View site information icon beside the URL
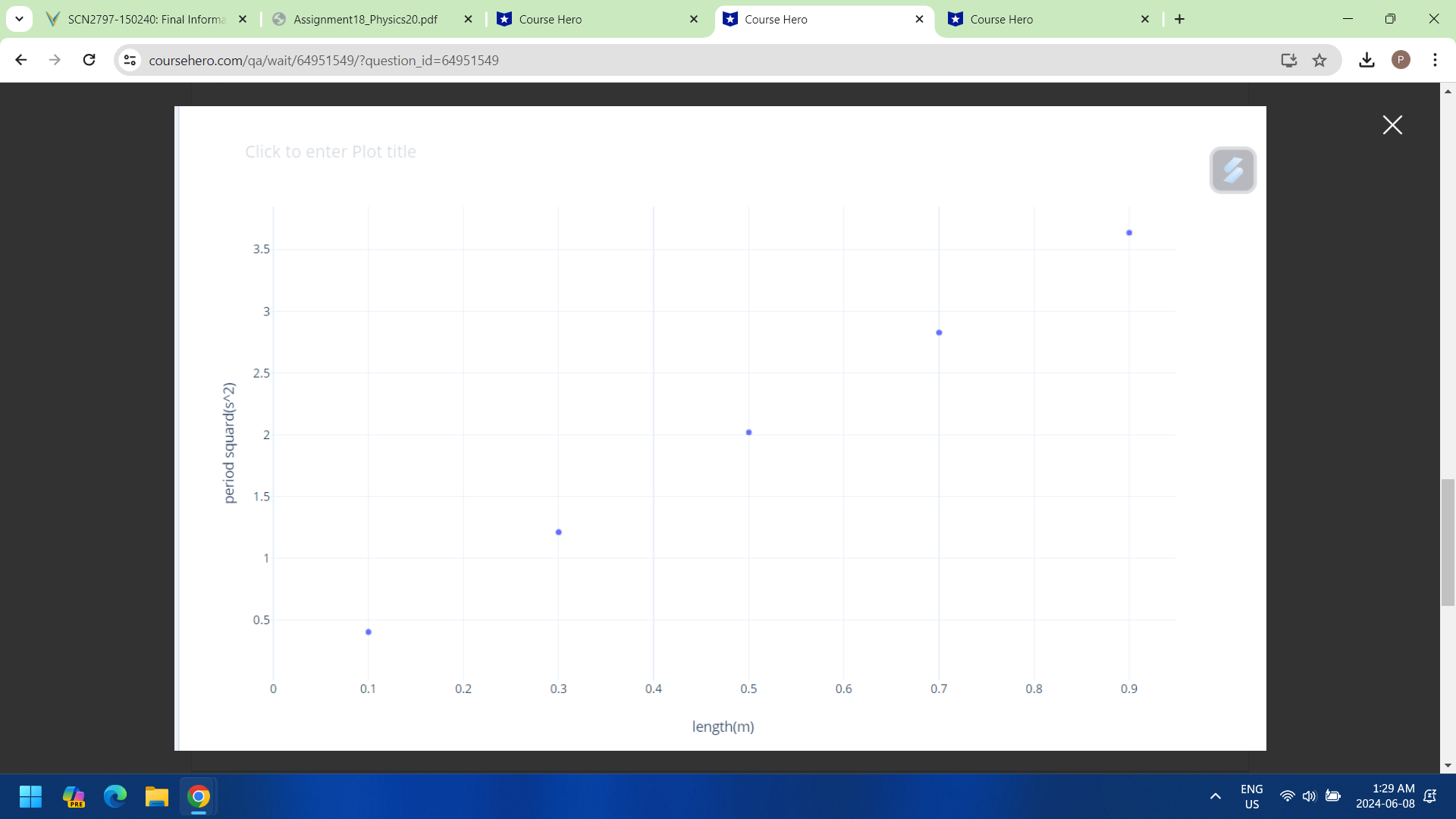1456x819 pixels. tap(130, 60)
